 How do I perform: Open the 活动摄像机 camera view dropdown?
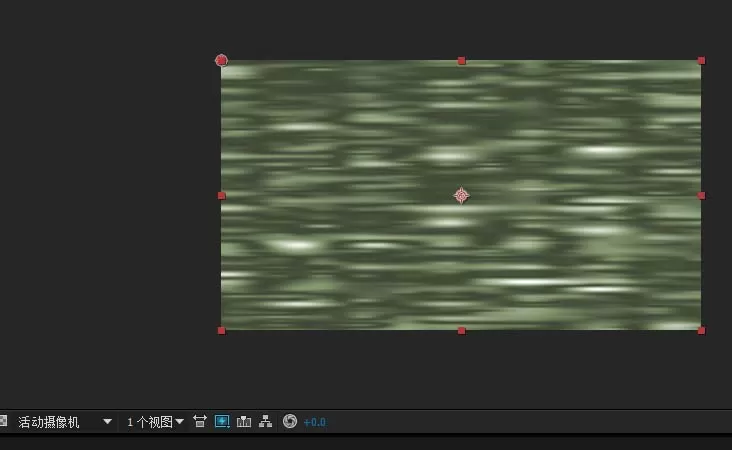click(64, 422)
